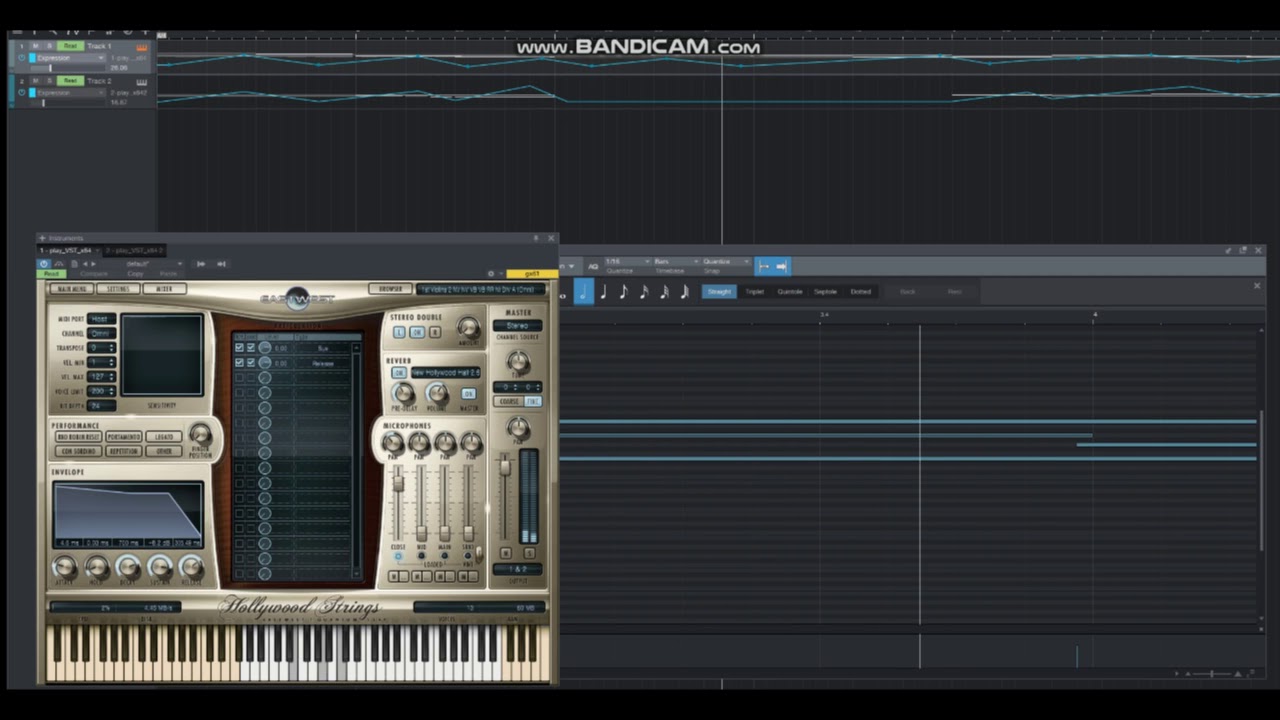Click Close microphone volume fader
This screenshot has width=1280, height=720.
(x=398, y=484)
